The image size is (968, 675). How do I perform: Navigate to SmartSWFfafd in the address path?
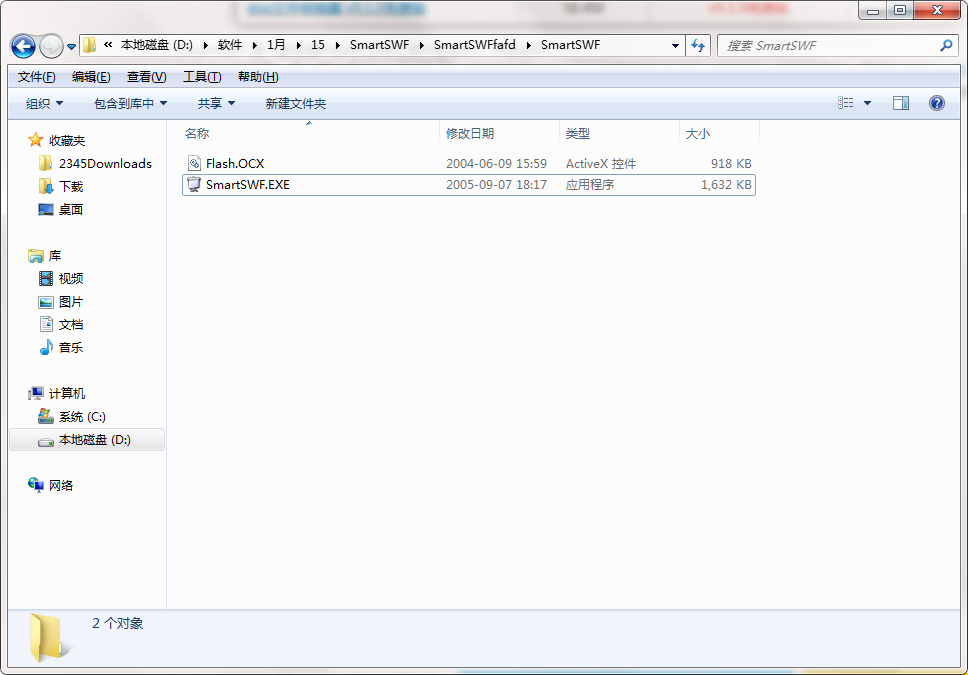pos(474,45)
